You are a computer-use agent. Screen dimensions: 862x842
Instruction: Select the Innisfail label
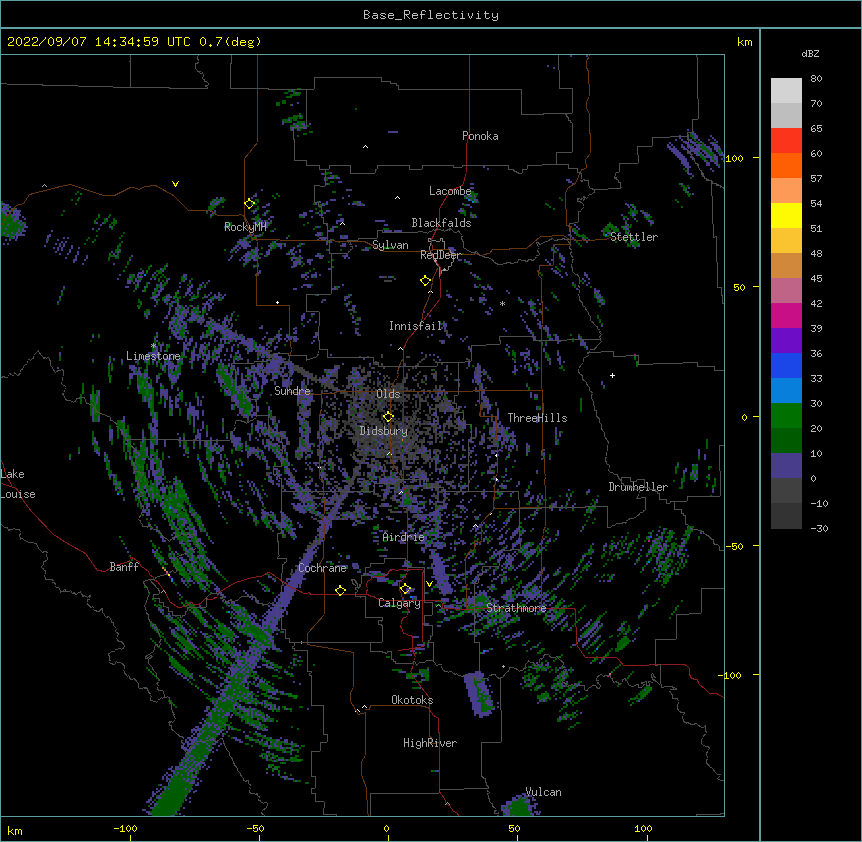416,326
